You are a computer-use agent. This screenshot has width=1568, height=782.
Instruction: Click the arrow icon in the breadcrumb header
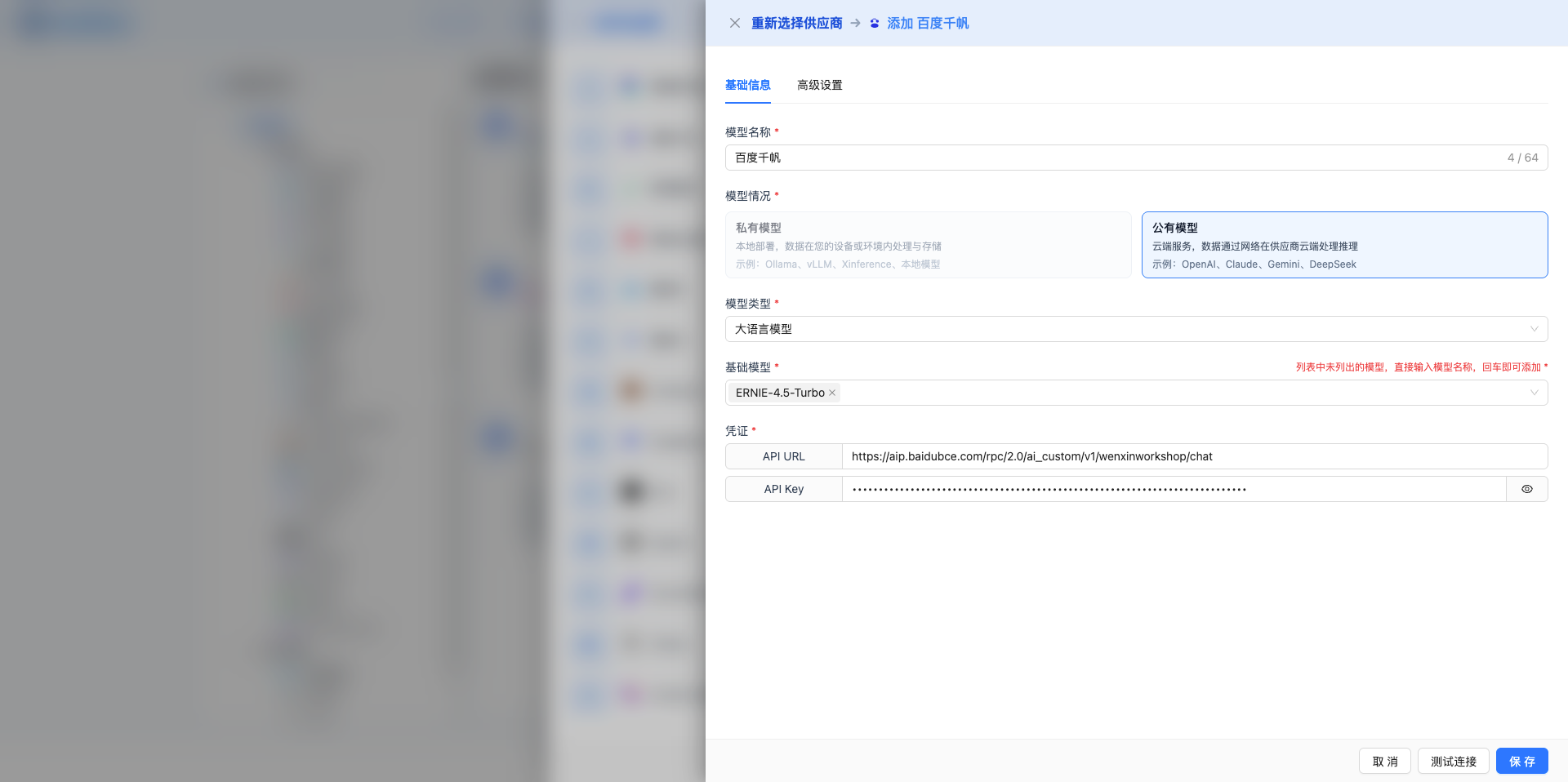pos(855,23)
